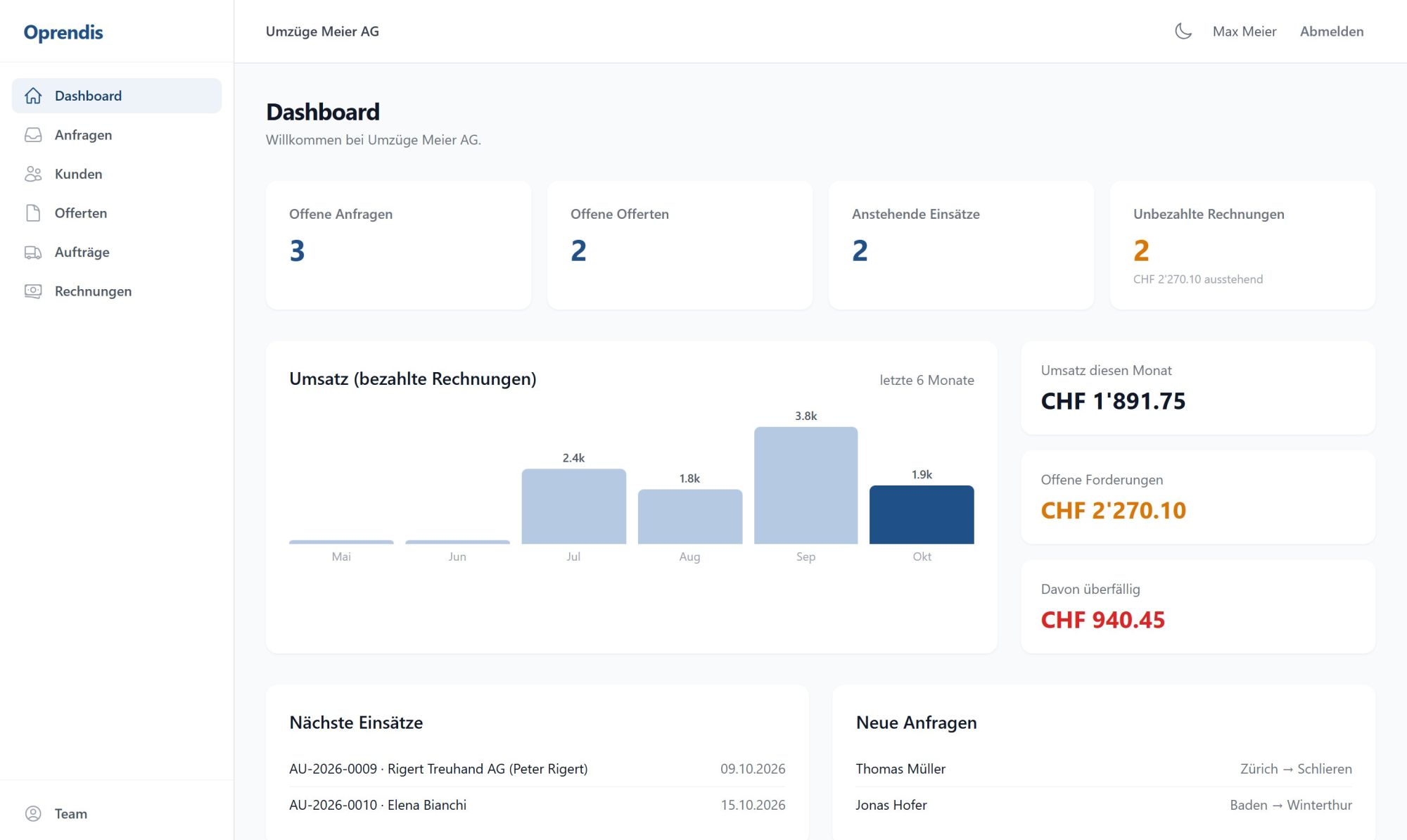Navigate to the Aufträge label
1407x840 pixels.
82,252
